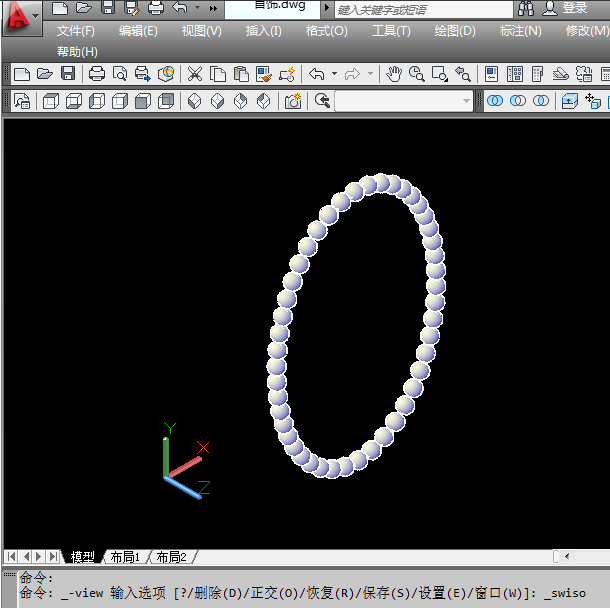The width and height of the screenshot is (610, 608).
Task: Expand the undo history dropdown arrow
Action: 334,74
